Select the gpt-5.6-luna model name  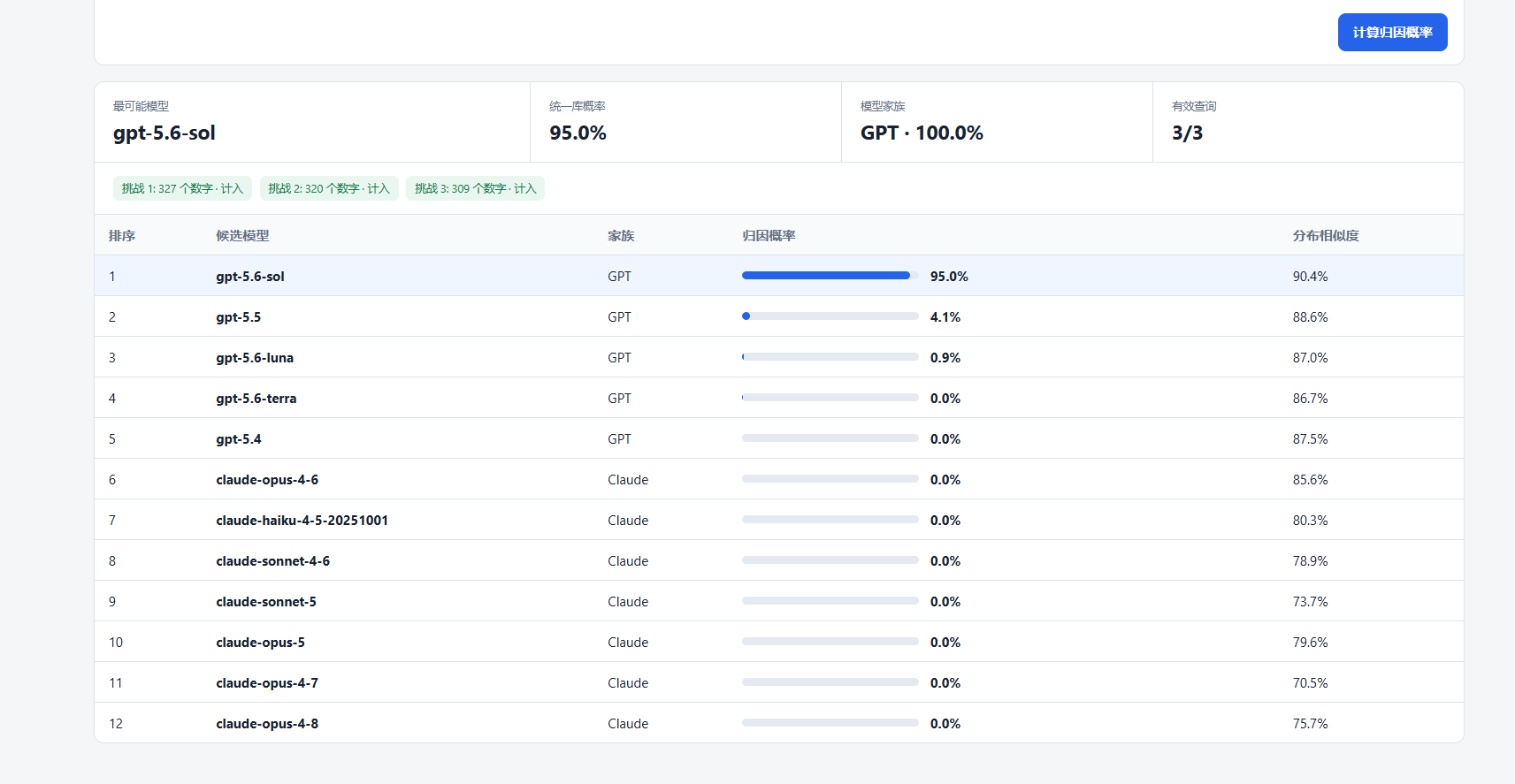coord(255,358)
